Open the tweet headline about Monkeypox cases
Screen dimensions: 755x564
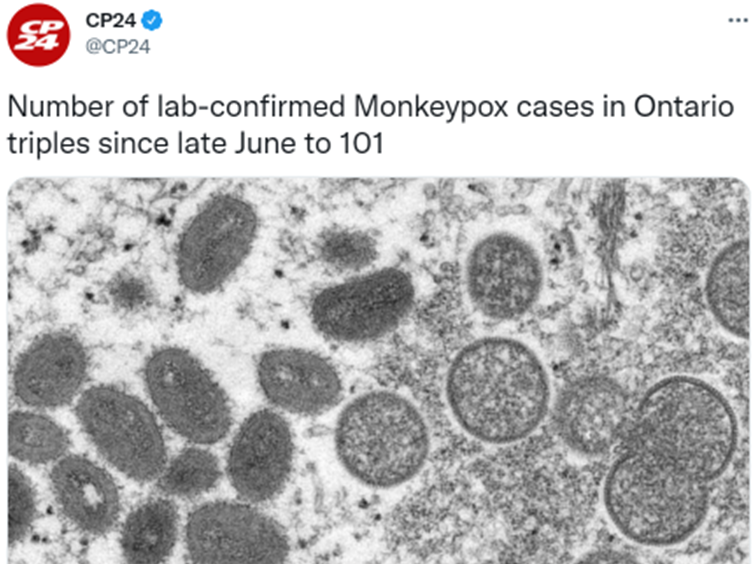[x=371, y=125]
